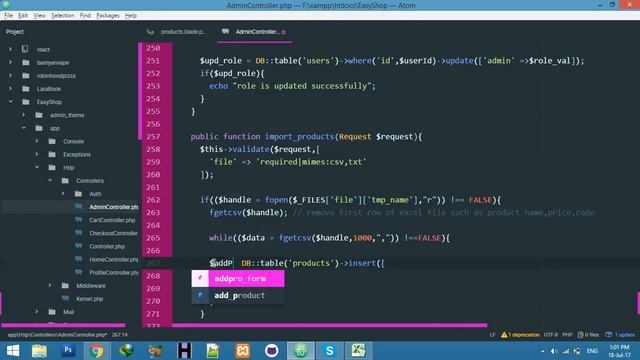The height and width of the screenshot is (360, 640).
Task: Collapse the Http folder
Action: (x=37, y=167)
